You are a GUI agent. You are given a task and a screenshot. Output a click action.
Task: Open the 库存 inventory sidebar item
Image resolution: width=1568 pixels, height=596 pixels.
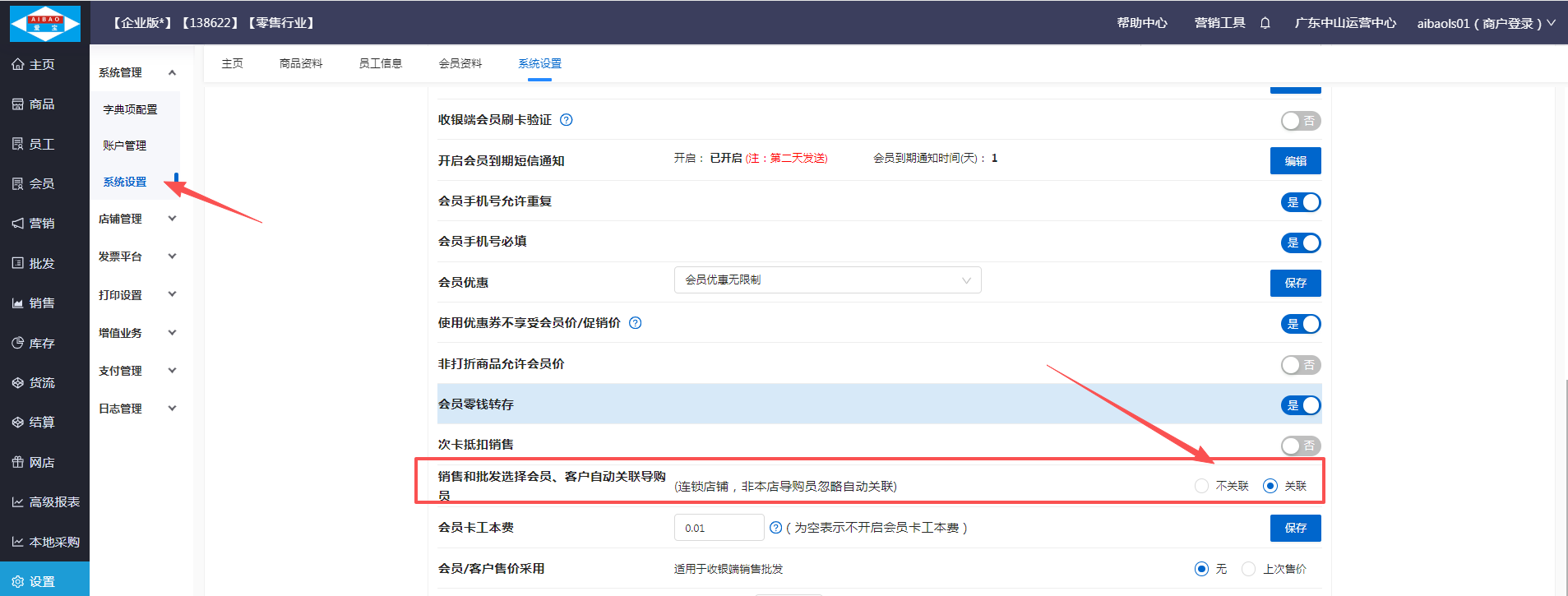(x=41, y=344)
